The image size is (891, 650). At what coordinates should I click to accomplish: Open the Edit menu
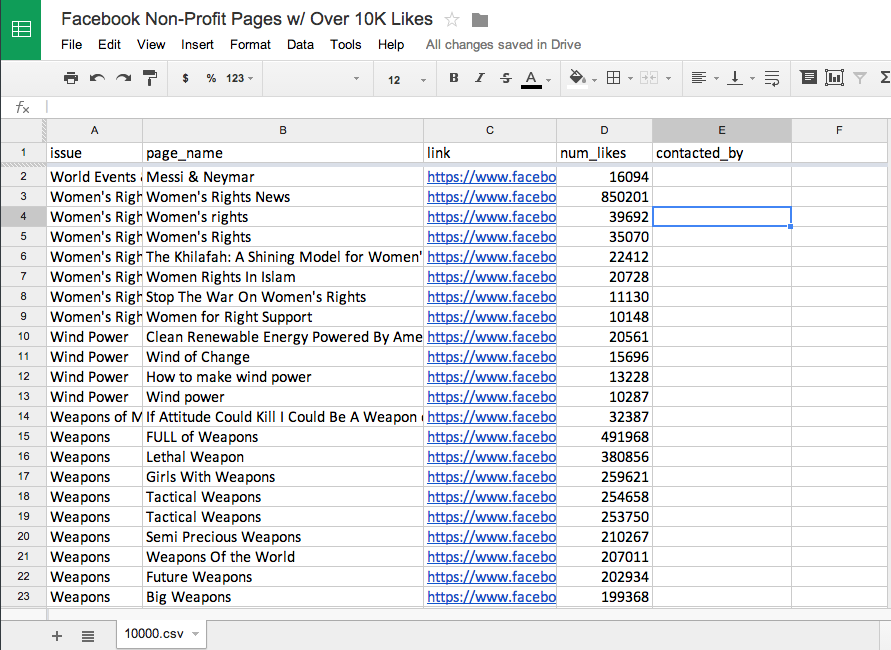point(109,44)
